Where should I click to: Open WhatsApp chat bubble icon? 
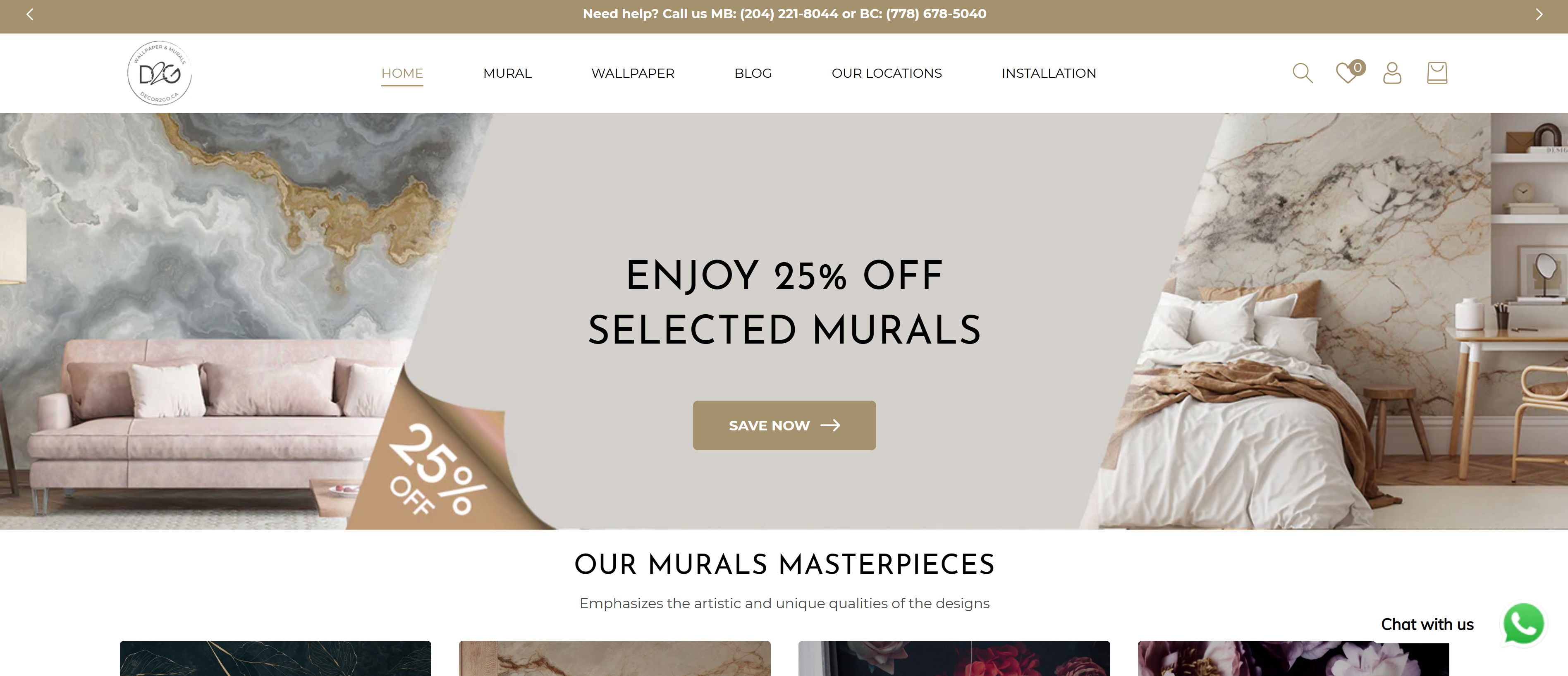click(x=1524, y=623)
